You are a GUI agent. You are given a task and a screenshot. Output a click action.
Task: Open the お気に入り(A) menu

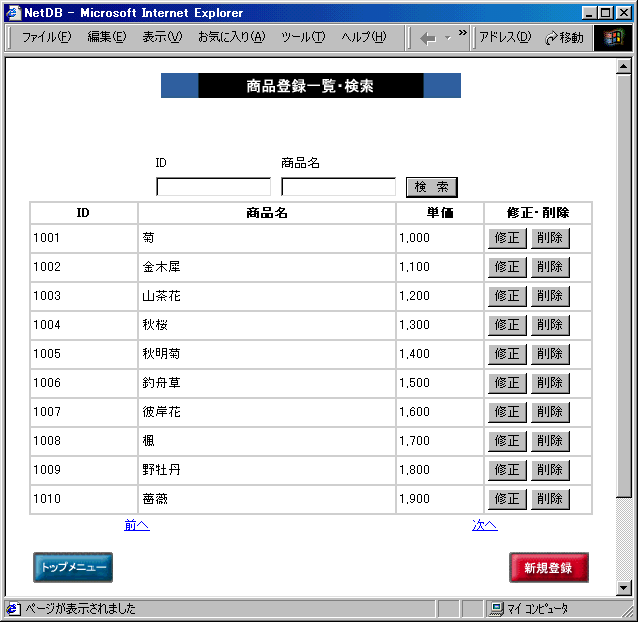pyautogui.click(x=232, y=37)
